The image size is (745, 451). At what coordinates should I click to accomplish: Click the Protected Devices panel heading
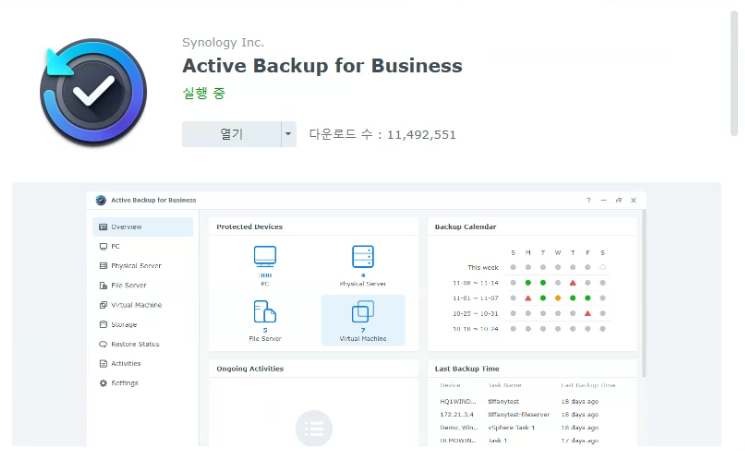(x=249, y=227)
